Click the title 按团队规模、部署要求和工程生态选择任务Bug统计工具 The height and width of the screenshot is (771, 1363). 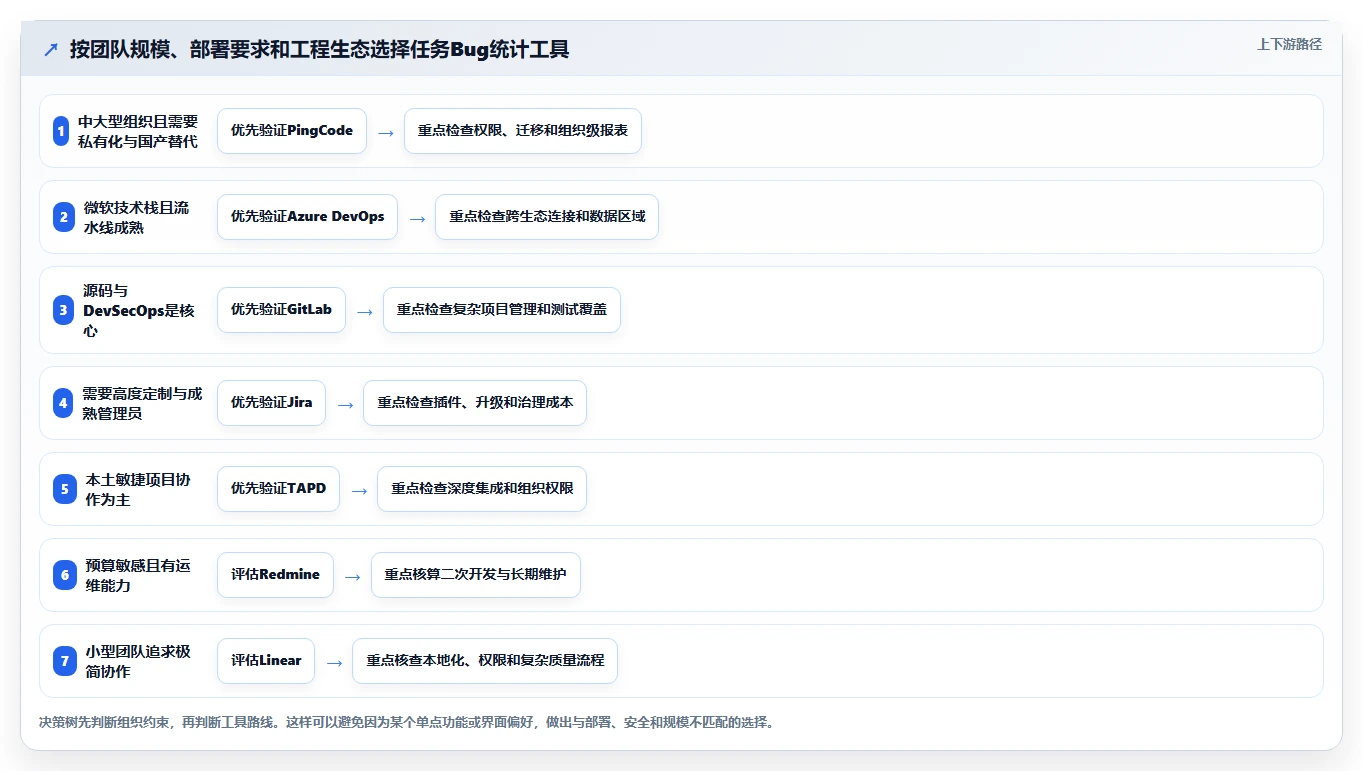coord(320,50)
